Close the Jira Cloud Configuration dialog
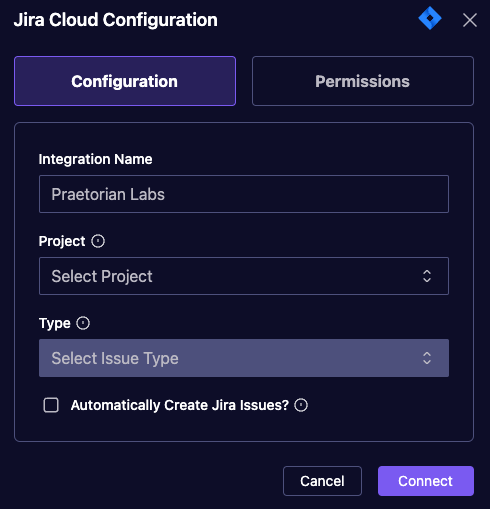Image resolution: width=490 pixels, height=509 pixels. coord(470,20)
